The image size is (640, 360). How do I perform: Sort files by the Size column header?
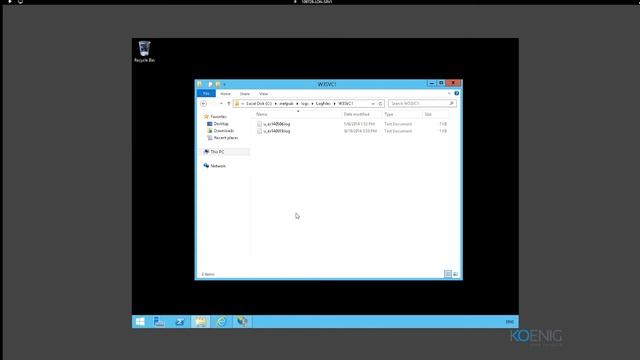pos(428,114)
